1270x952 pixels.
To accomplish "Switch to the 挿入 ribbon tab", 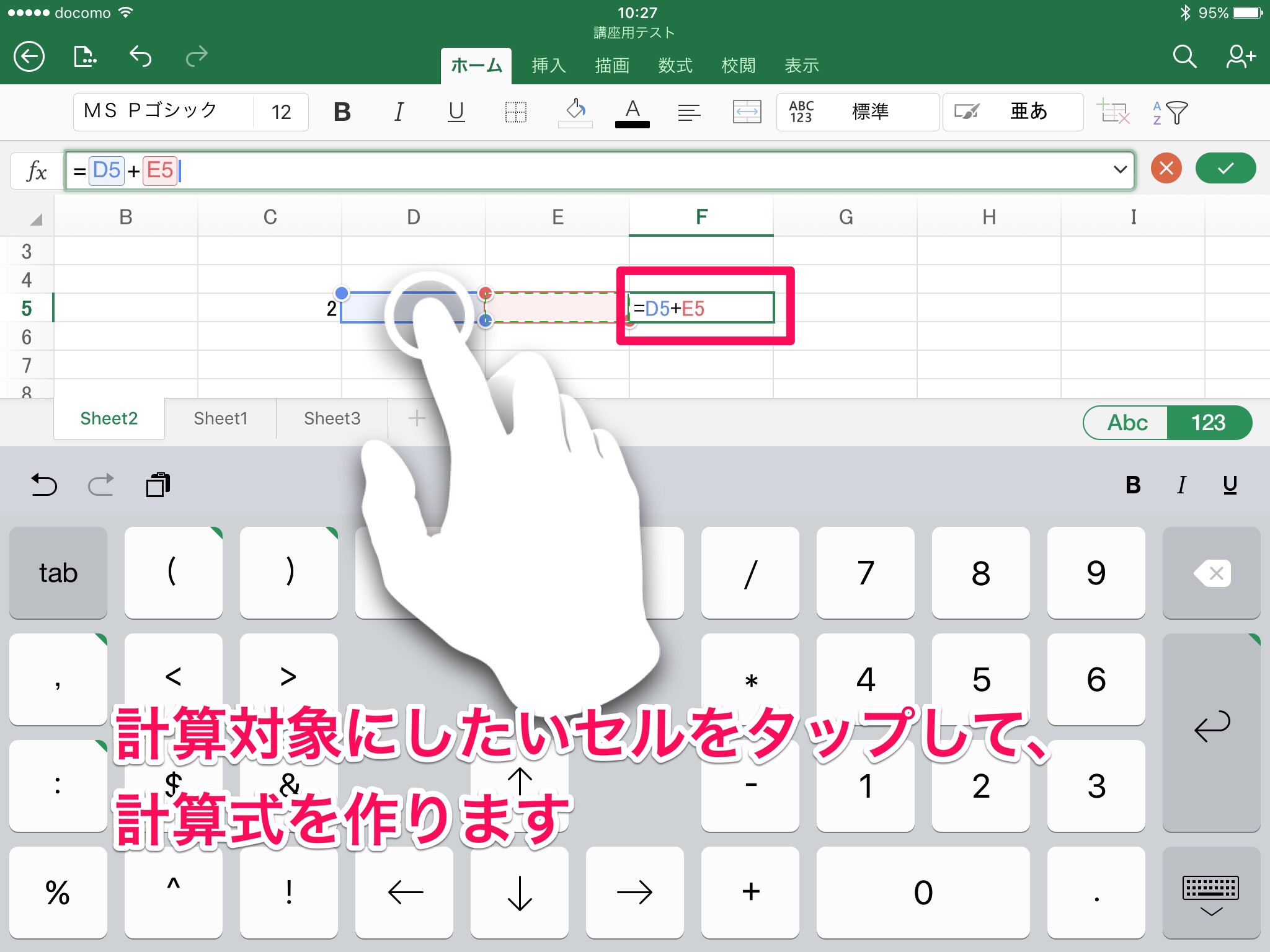I will [x=548, y=66].
